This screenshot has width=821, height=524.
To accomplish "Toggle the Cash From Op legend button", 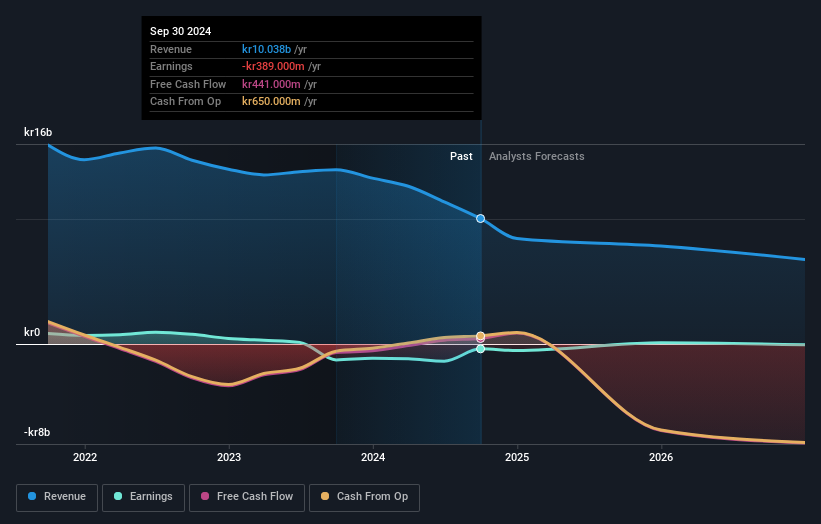I will coord(364,497).
